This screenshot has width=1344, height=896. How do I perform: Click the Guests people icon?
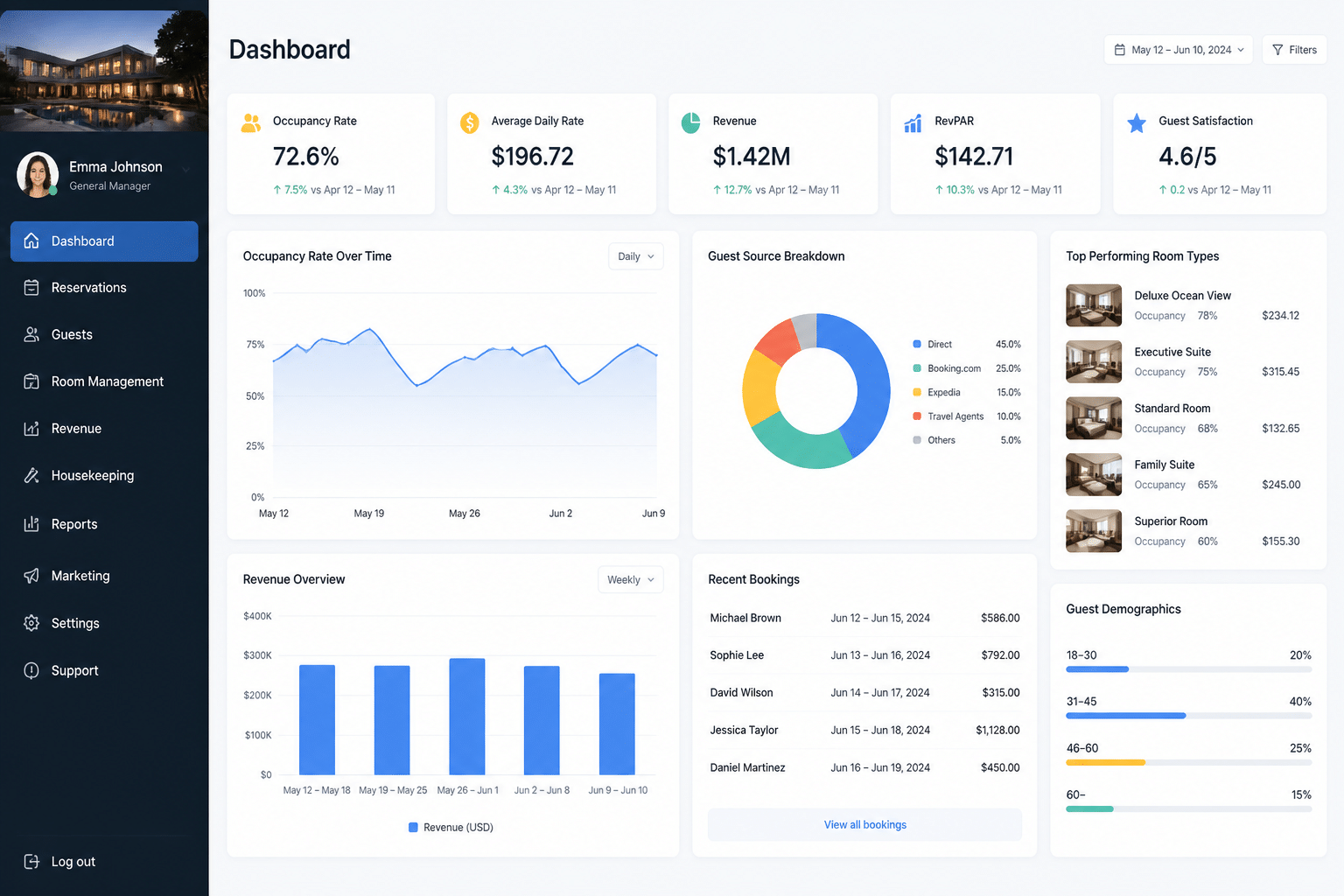click(31, 334)
